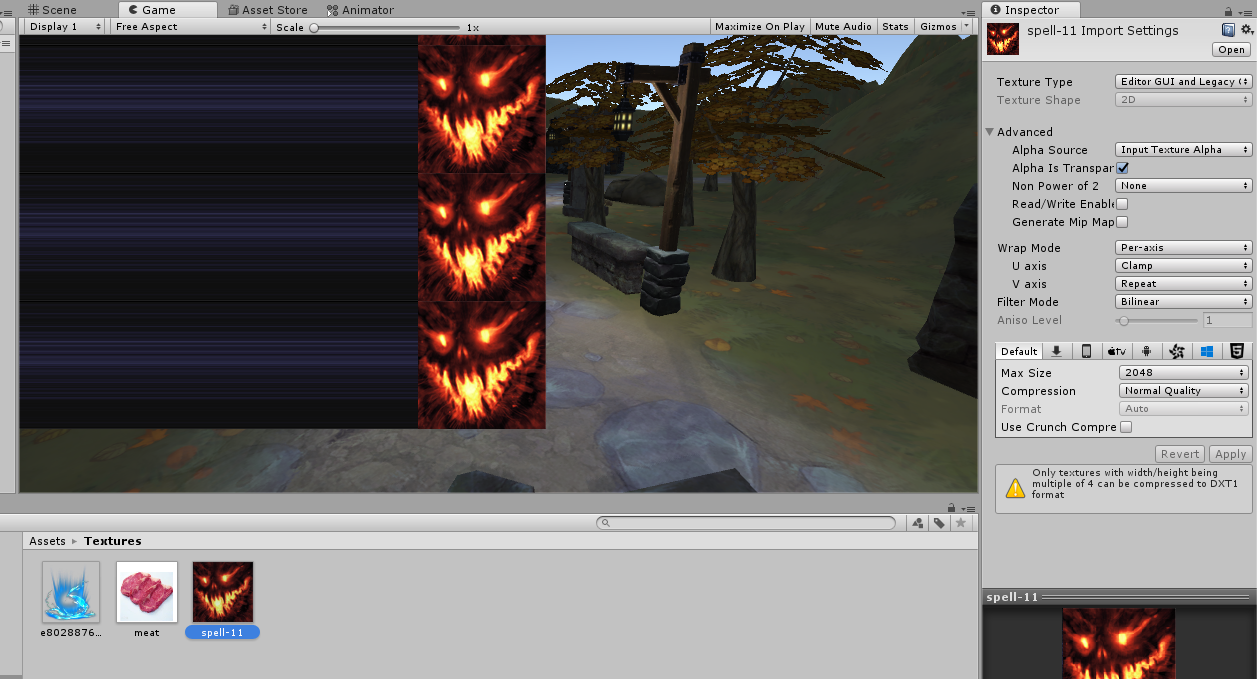
Task: Switch to the Scene tab
Action: [52, 10]
